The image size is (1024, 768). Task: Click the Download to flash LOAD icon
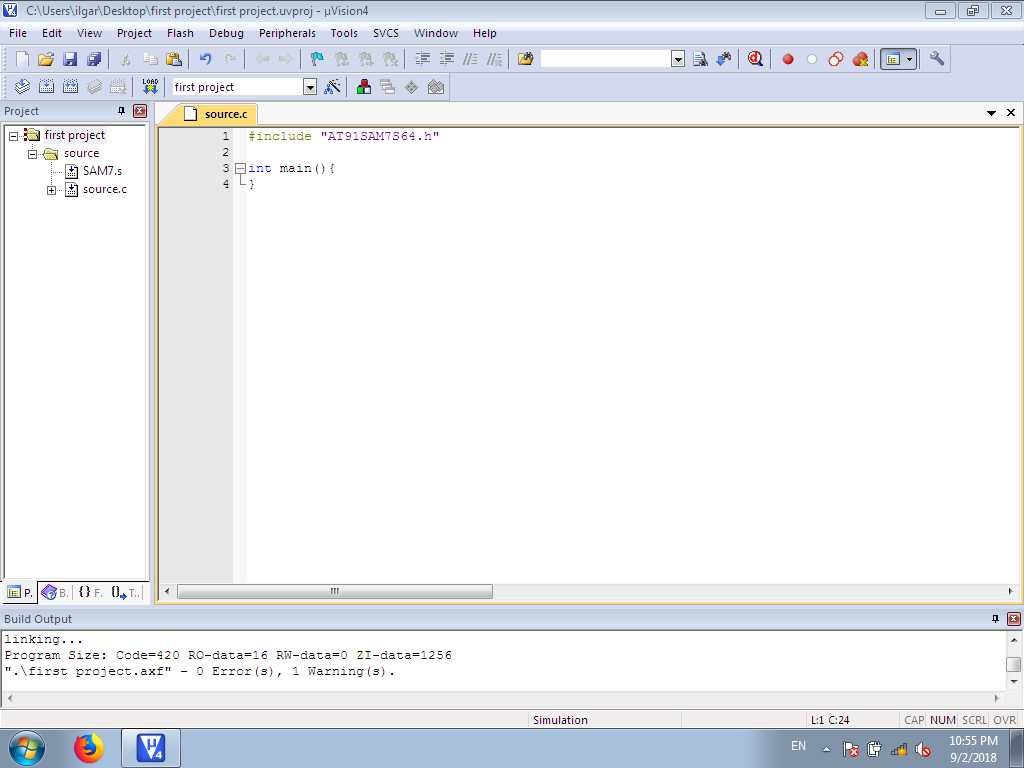[x=150, y=87]
